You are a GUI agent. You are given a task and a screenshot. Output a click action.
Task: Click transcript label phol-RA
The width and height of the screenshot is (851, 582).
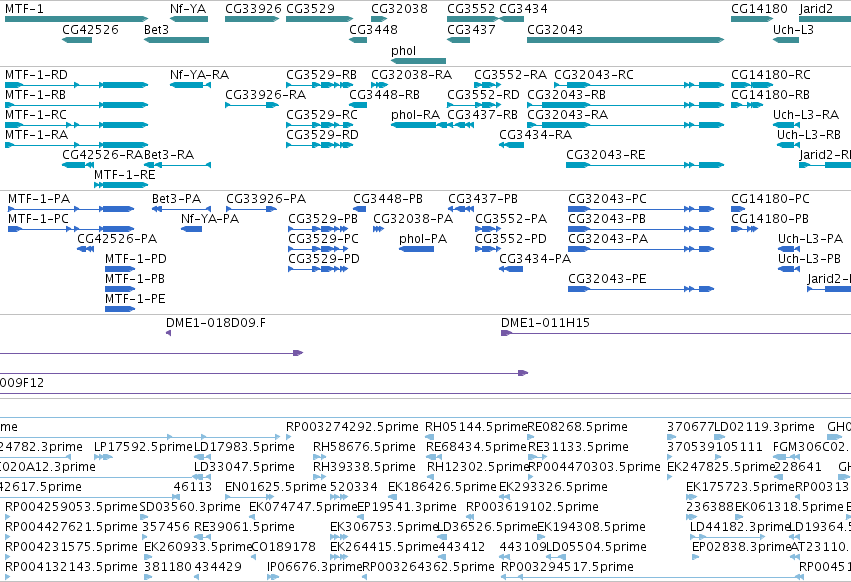415,115
